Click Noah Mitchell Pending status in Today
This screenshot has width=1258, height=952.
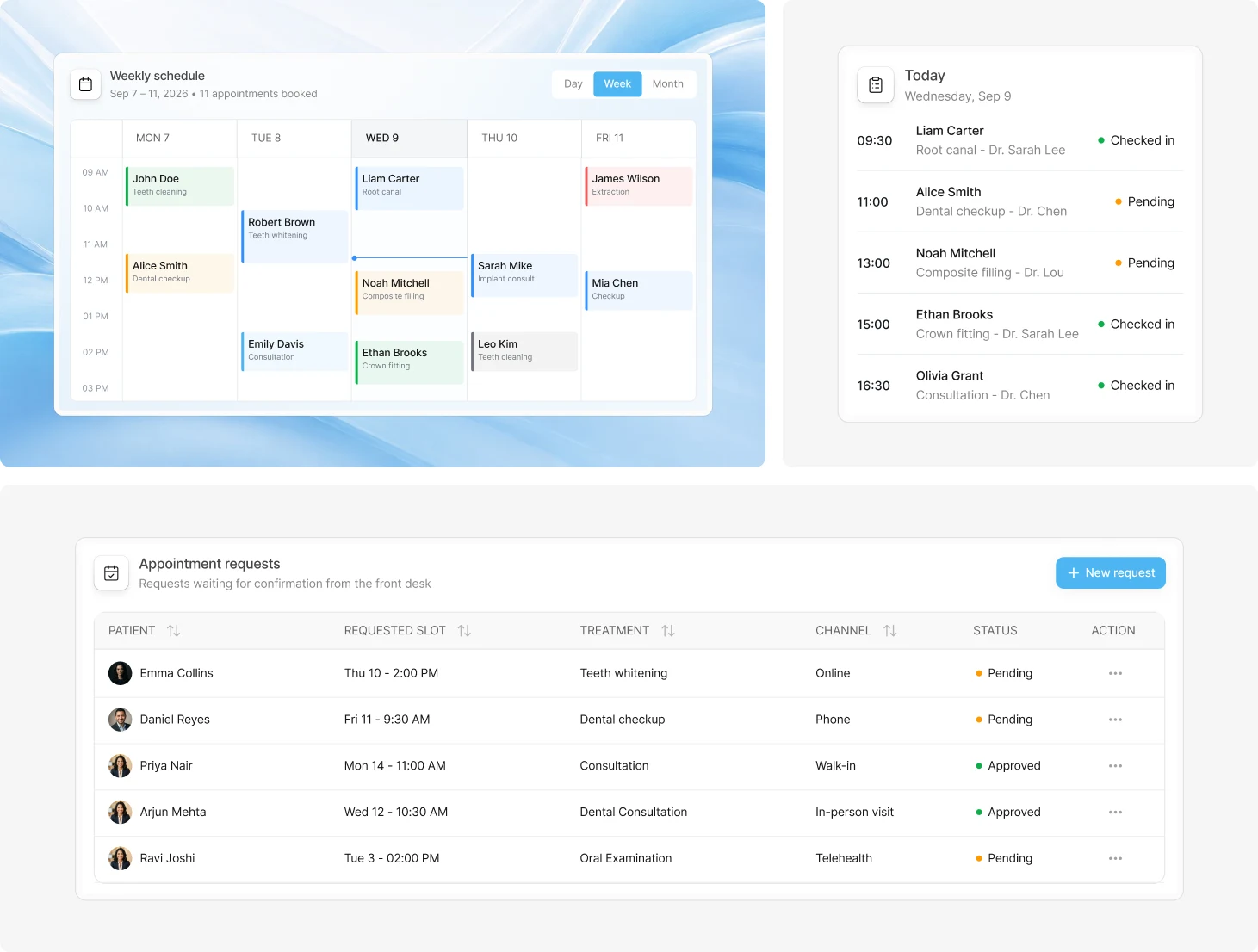coord(1144,263)
